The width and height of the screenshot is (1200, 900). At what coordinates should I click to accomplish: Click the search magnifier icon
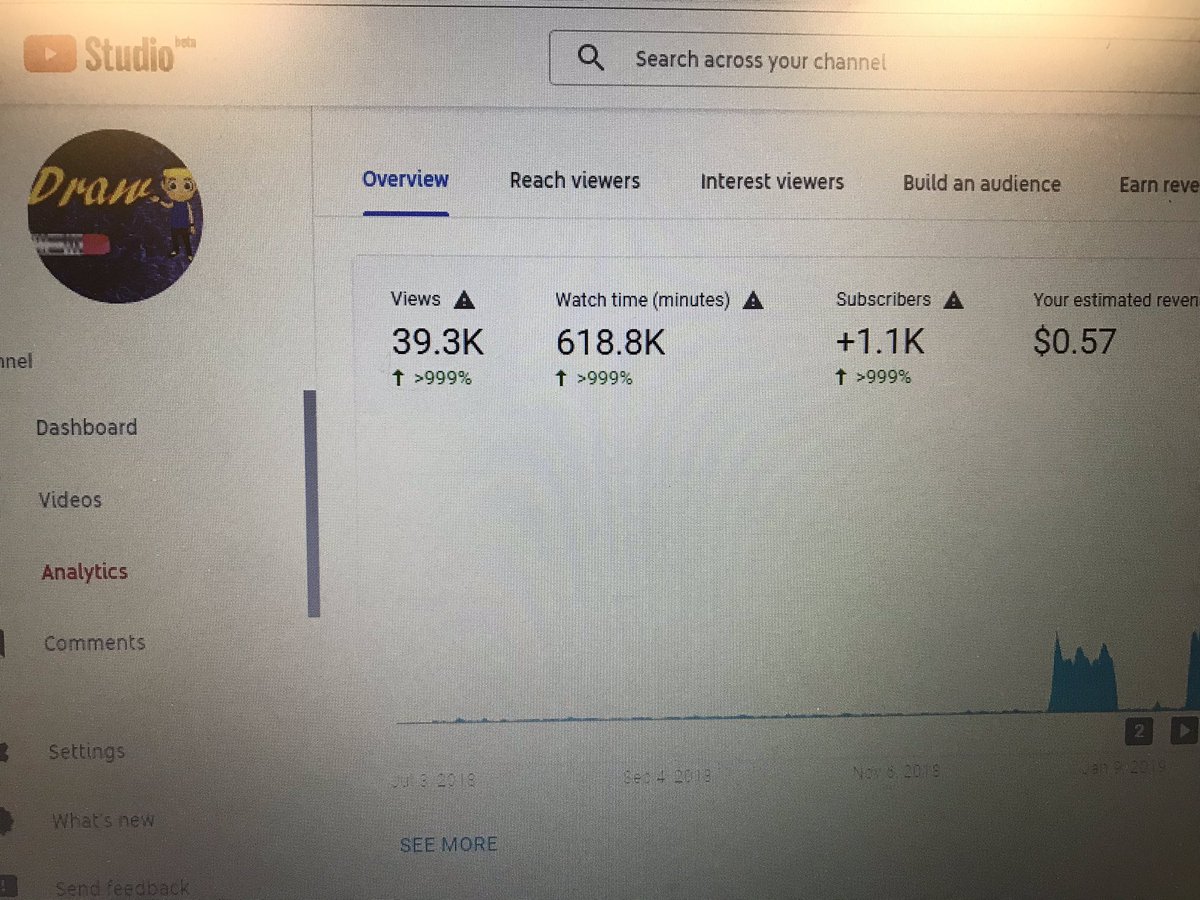pyautogui.click(x=591, y=59)
